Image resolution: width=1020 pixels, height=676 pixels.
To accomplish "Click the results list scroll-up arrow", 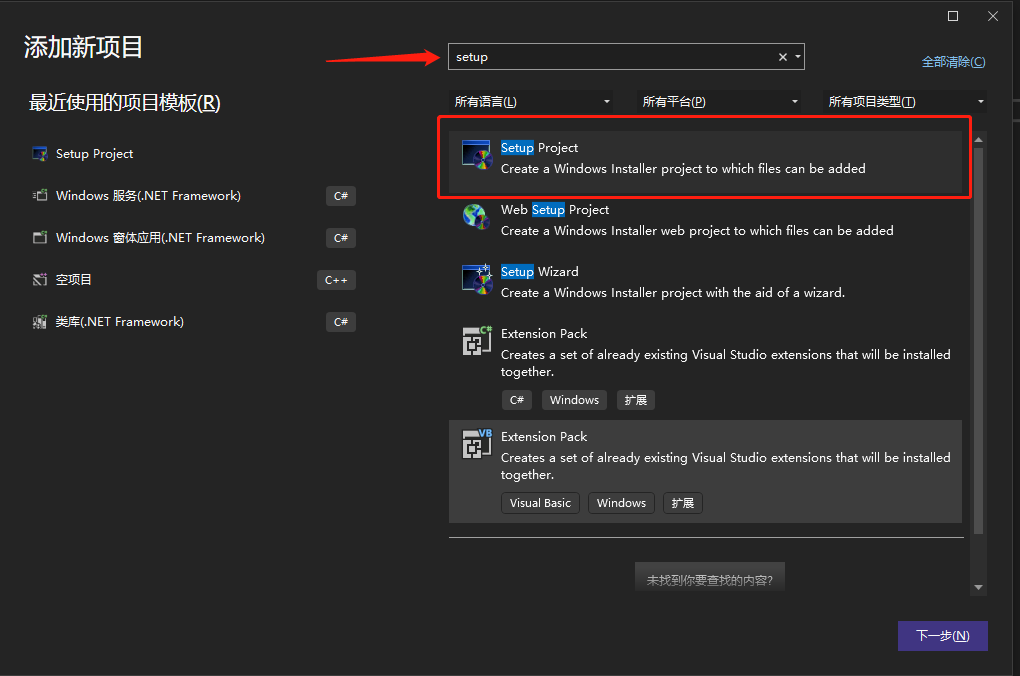I will 978,140.
